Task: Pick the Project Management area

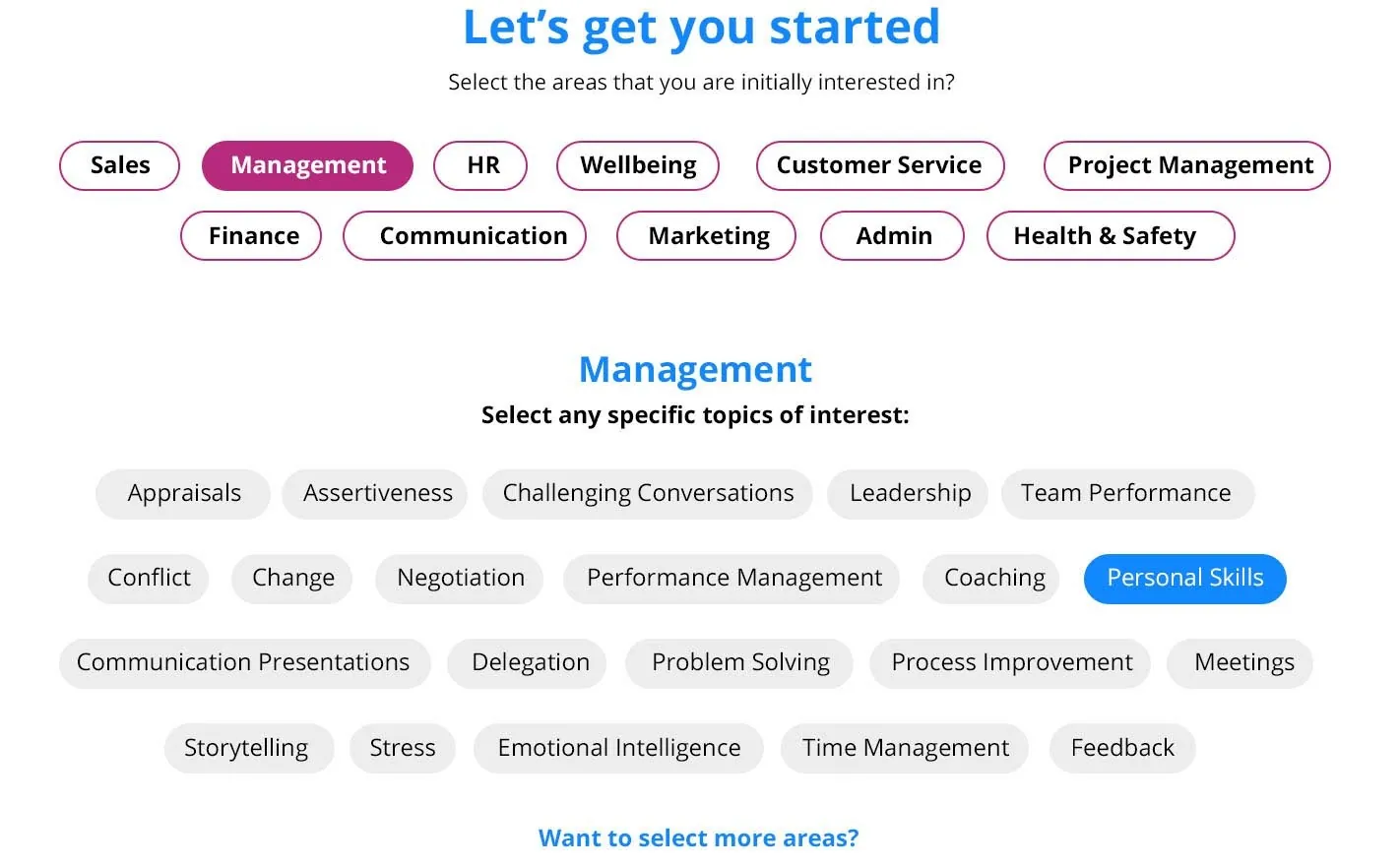Action: (x=1187, y=165)
